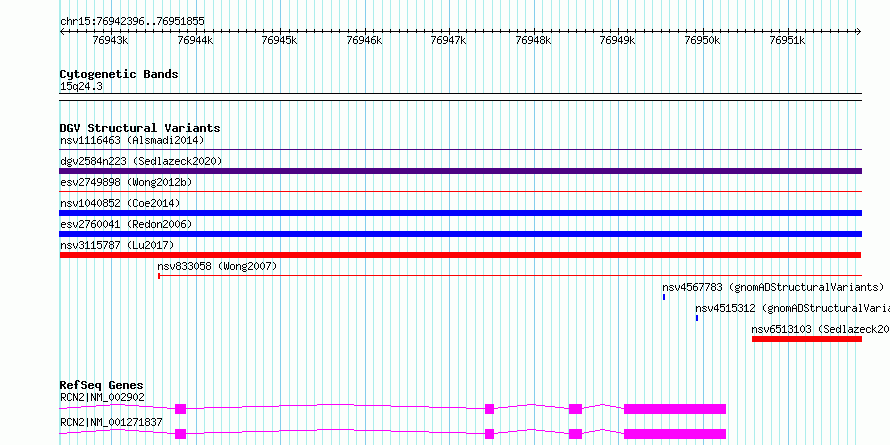
Task: Click the 76951k ruler tick label
Action: point(787,40)
